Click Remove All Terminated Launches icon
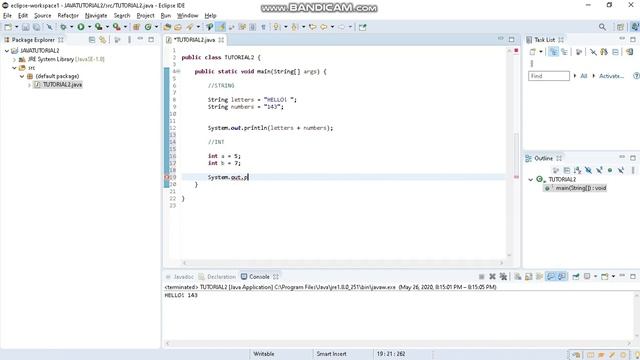Screen dimensions: 640x360 503,277
